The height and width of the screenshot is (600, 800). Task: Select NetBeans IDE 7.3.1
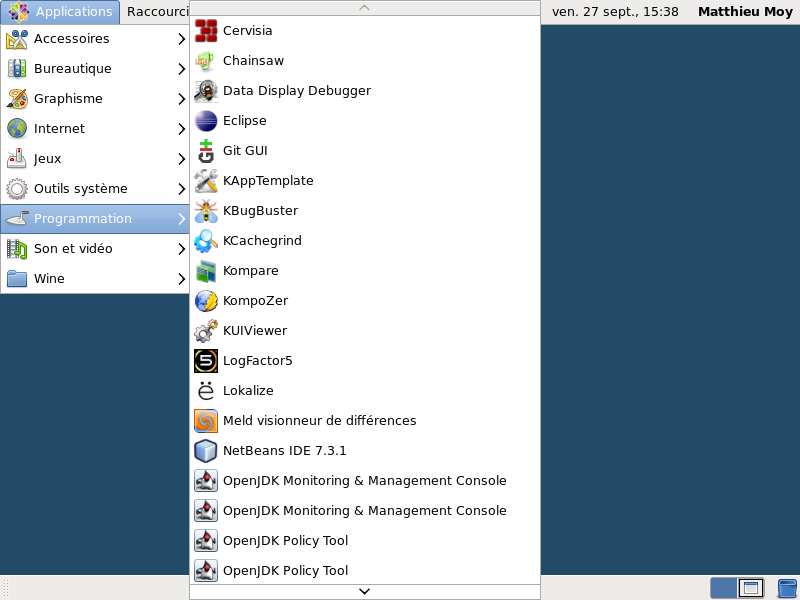click(x=365, y=451)
